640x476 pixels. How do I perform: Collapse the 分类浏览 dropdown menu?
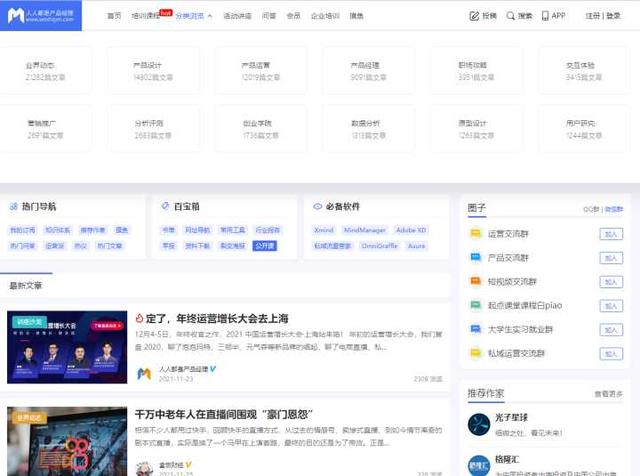point(193,16)
